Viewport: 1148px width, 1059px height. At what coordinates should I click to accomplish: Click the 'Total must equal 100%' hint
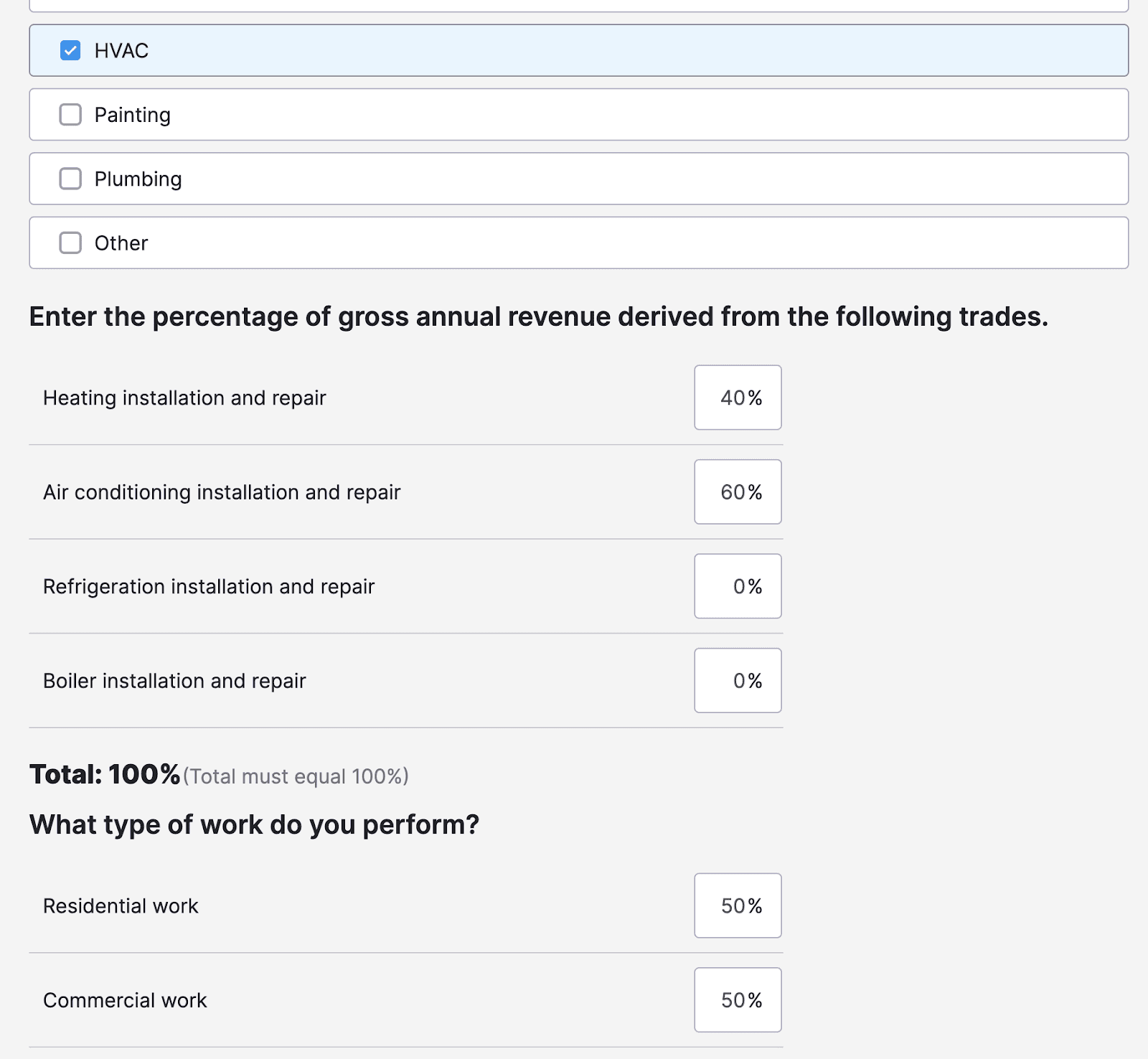296,776
